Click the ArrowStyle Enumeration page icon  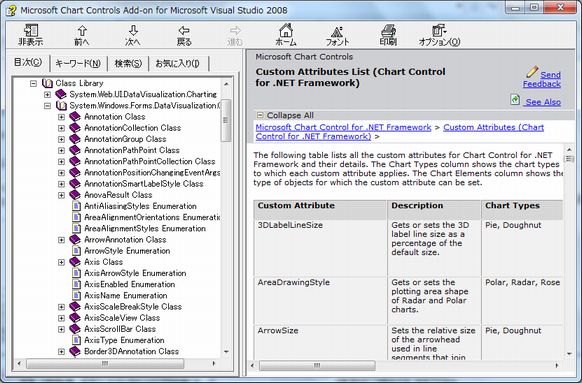click(76, 251)
